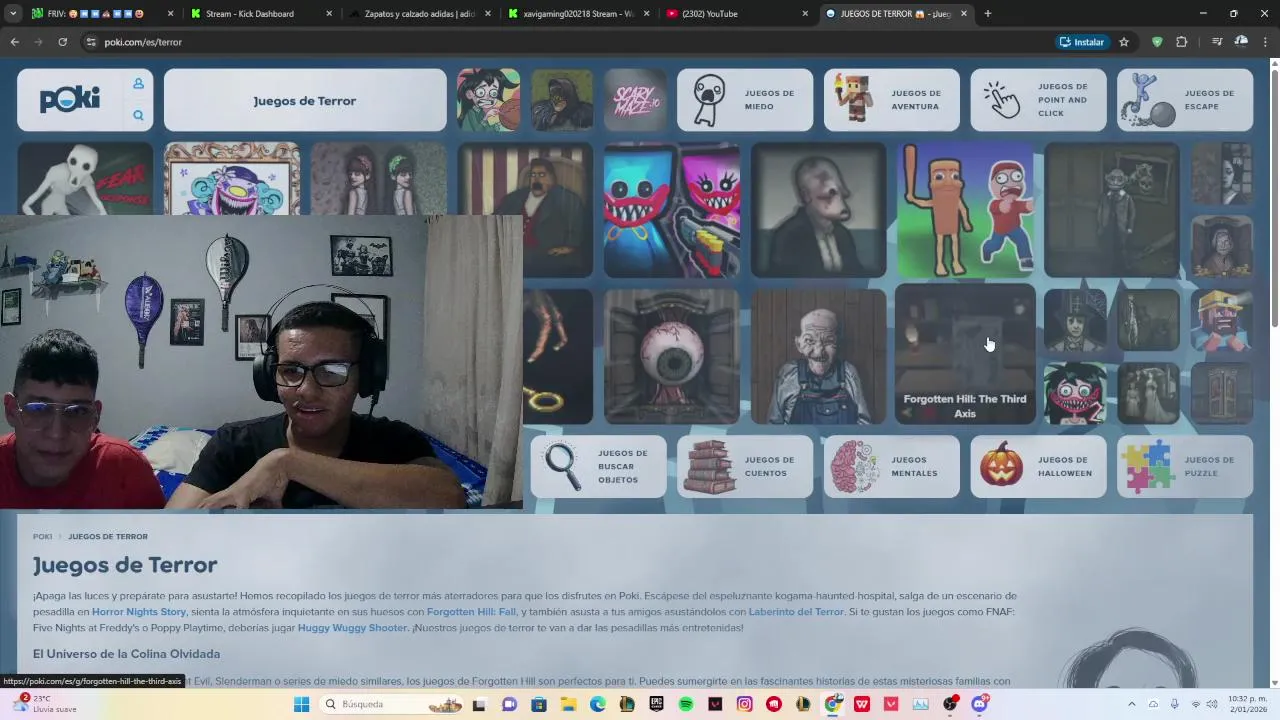Follow the Laberinto del Terror link
Viewport: 1280px width, 720px height.
tap(796, 612)
